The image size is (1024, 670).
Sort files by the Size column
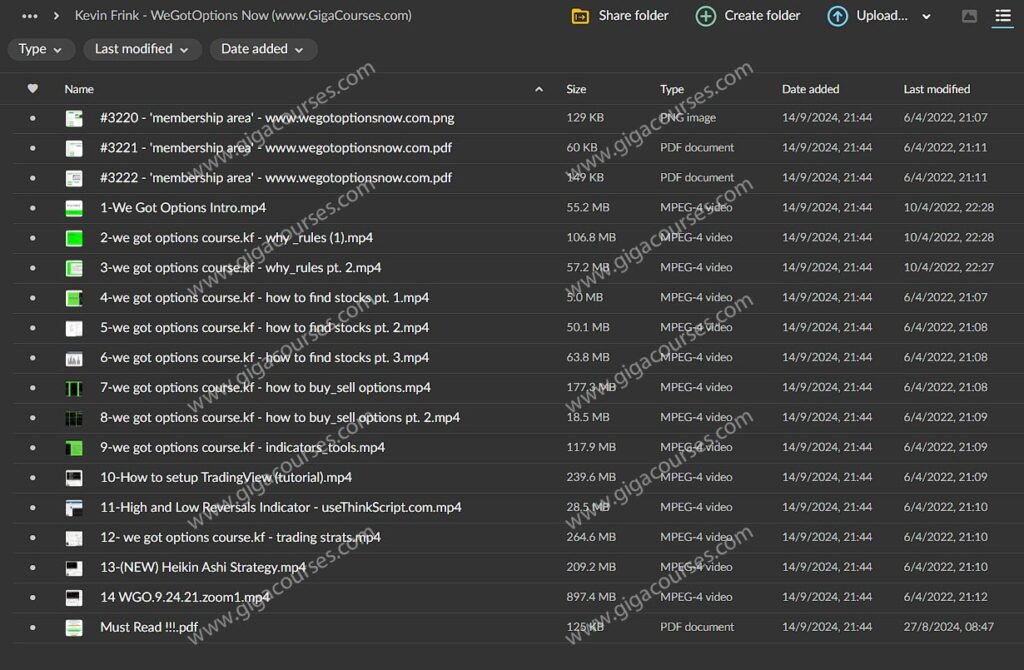tap(576, 89)
